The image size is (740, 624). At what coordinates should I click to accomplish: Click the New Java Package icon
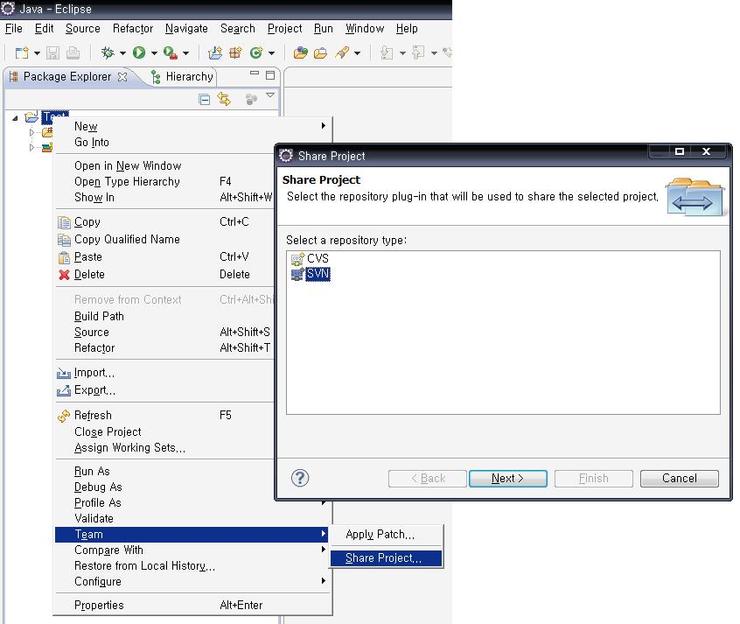pos(235,53)
